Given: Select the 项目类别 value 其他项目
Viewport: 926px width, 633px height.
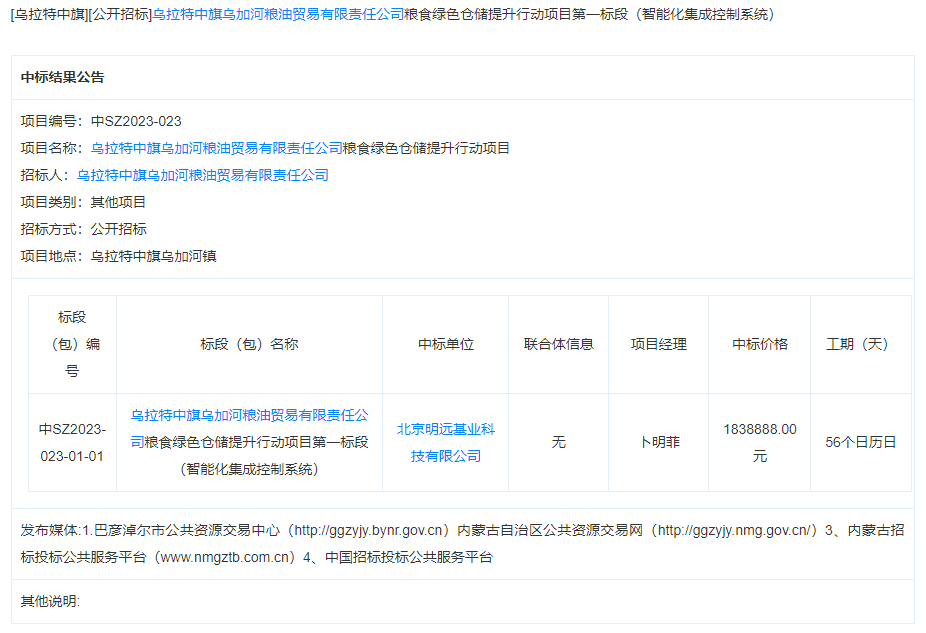Looking at the screenshot, I should point(120,202).
